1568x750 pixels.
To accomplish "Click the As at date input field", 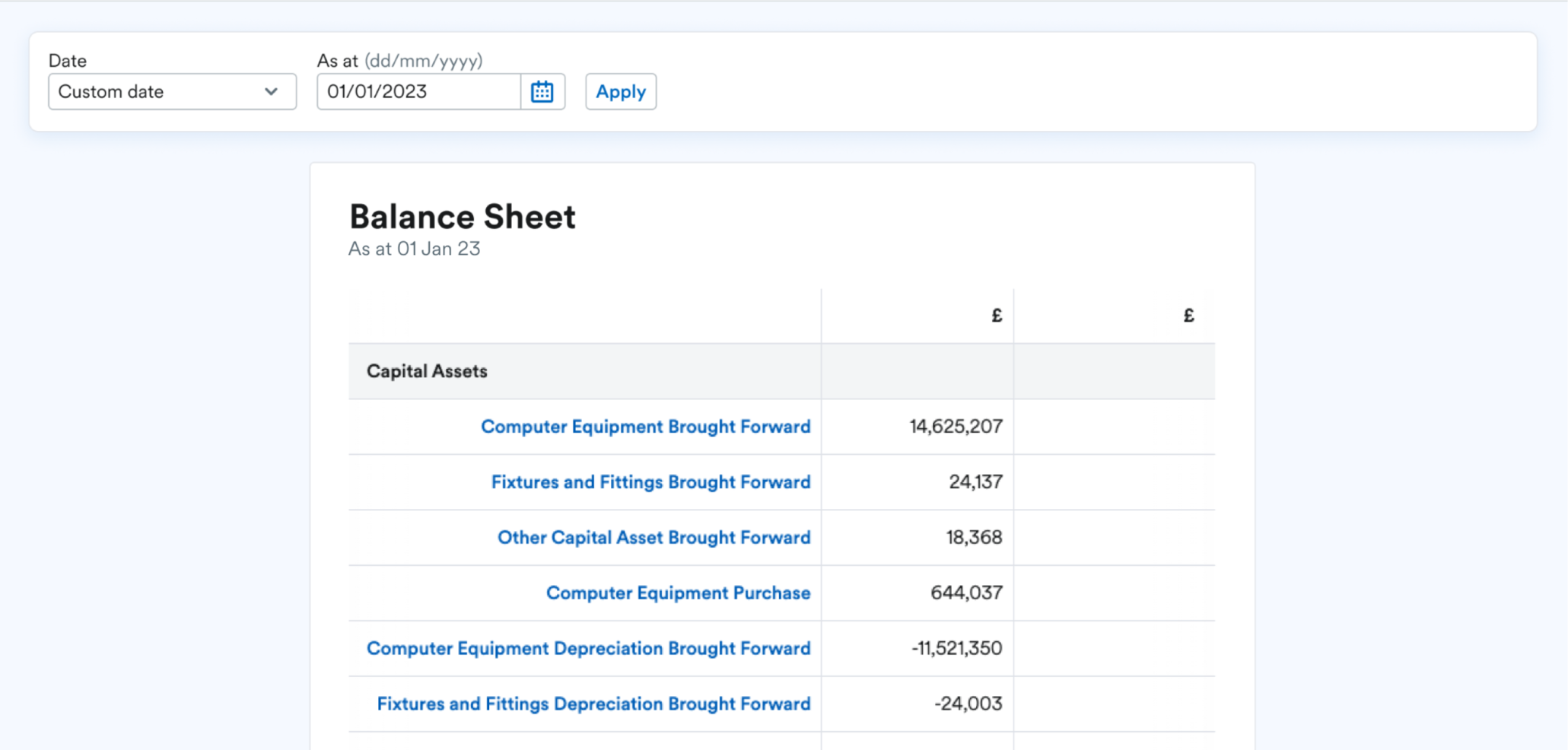I will coord(418,92).
